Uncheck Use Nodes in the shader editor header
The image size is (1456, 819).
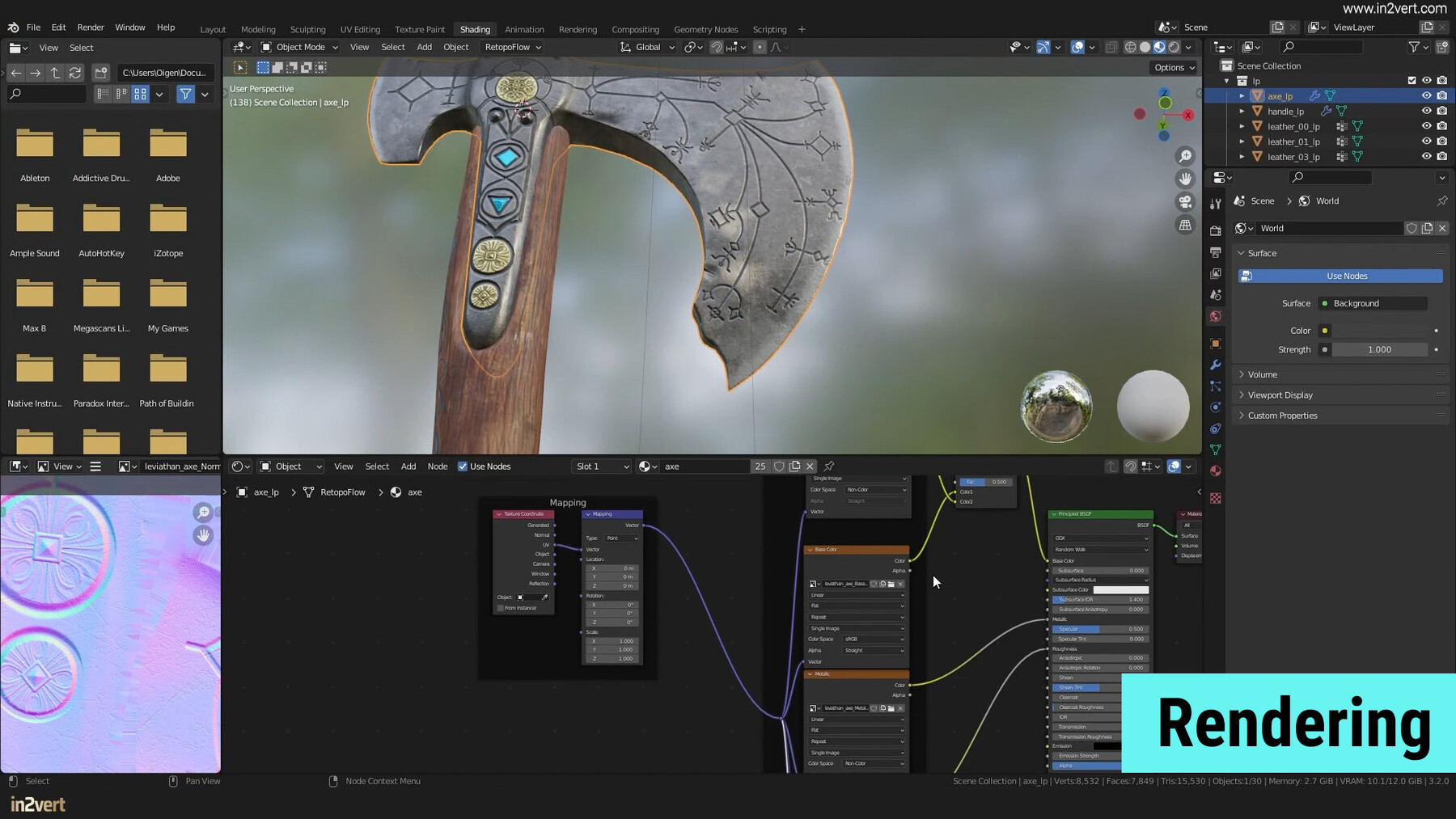click(463, 466)
